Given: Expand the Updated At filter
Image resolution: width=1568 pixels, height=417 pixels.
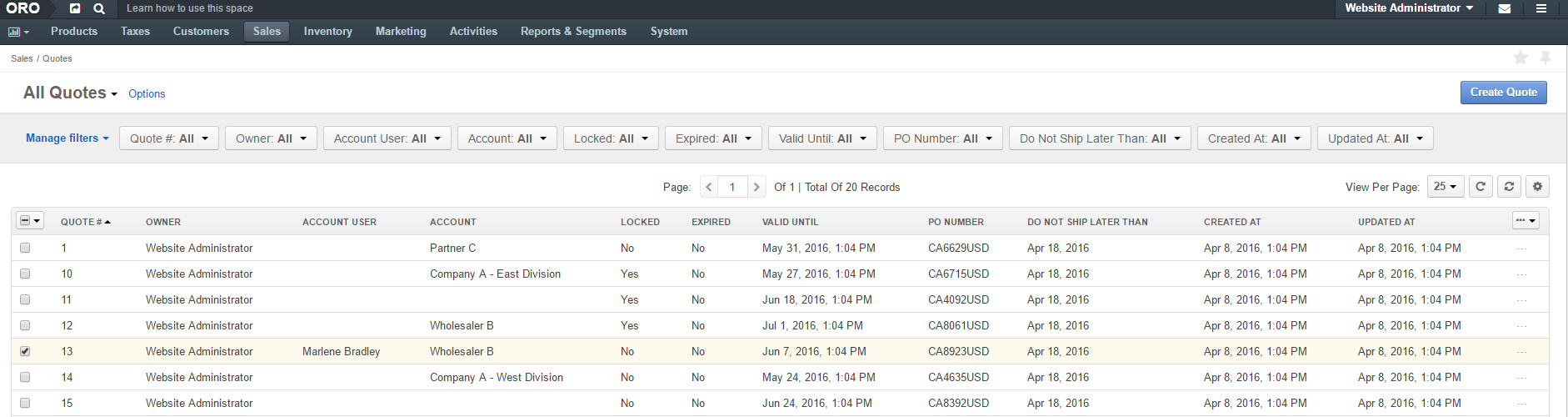Looking at the screenshot, I should pyautogui.click(x=1376, y=138).
